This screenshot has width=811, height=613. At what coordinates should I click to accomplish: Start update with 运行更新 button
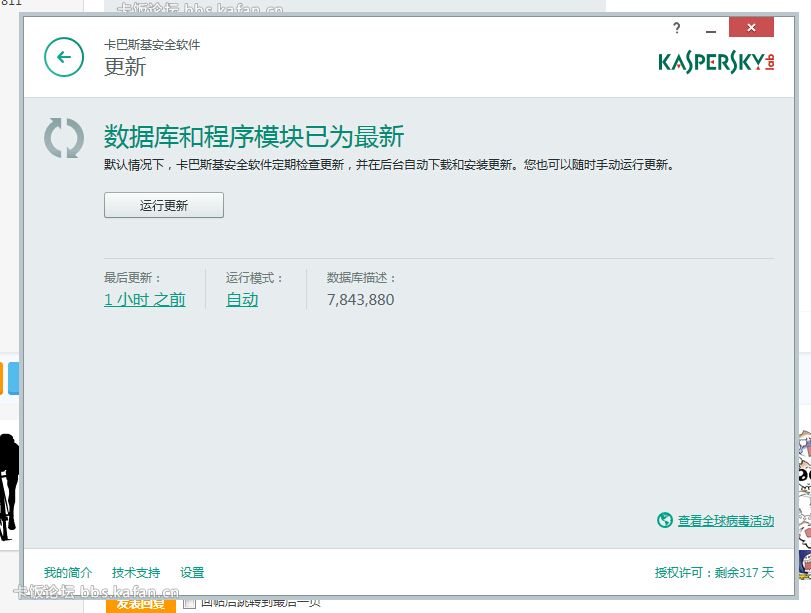(164, 205)
